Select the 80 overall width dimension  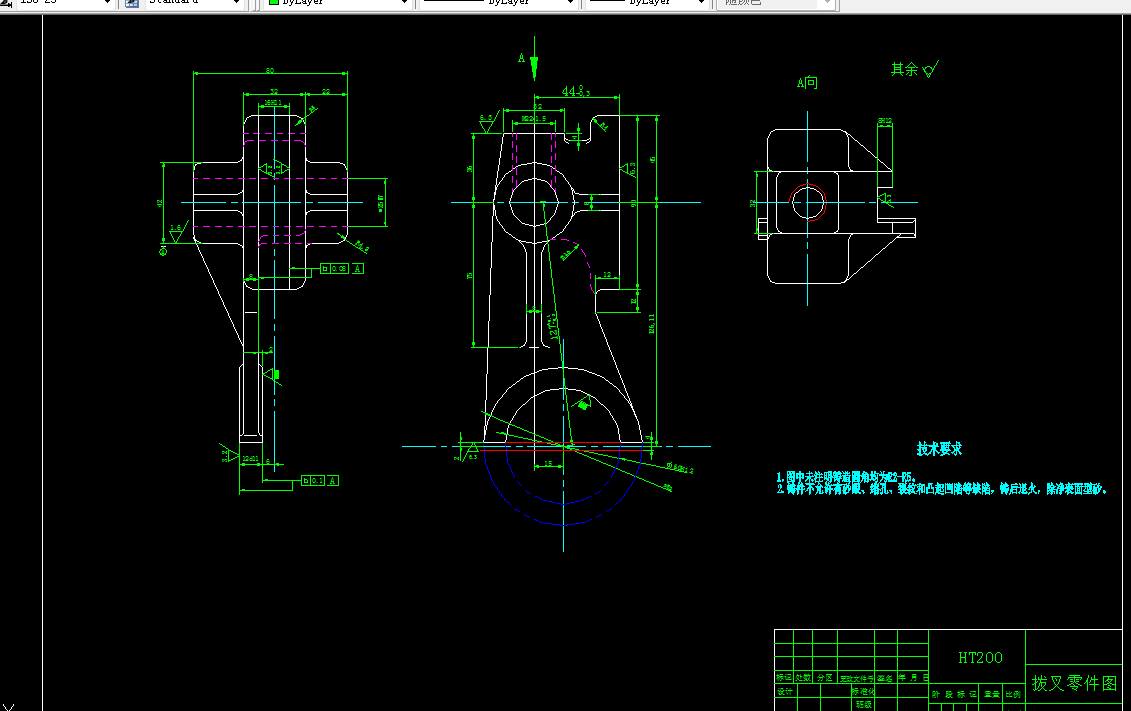pos(270,71)
